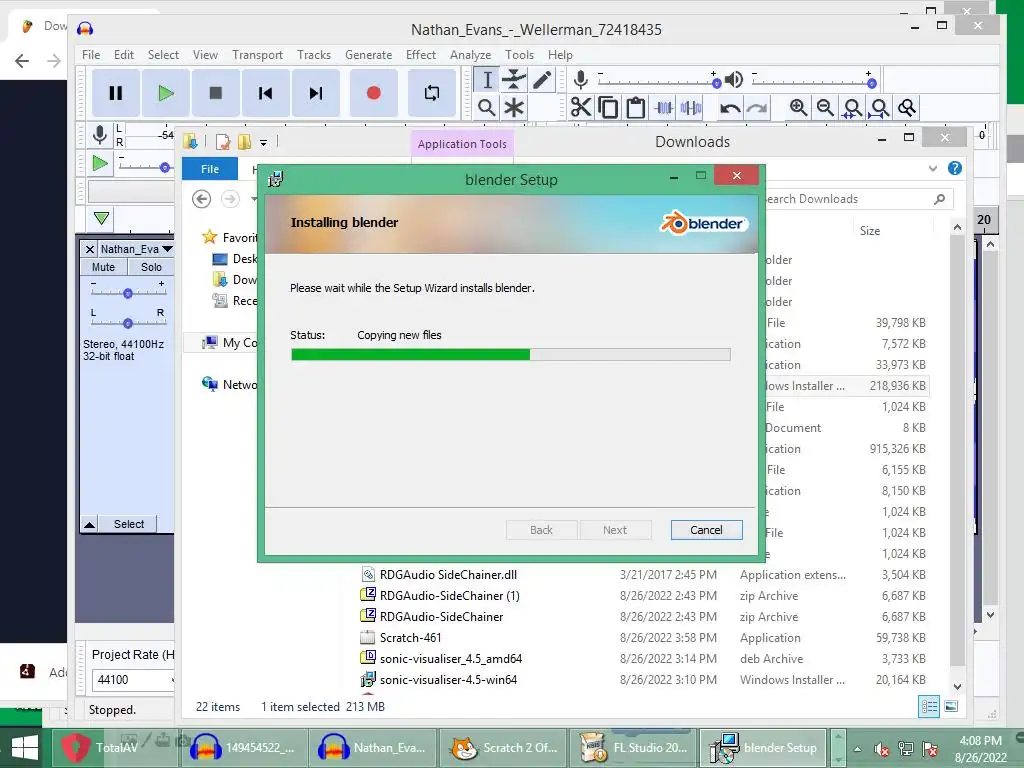Adjust the track pan L-R slider
The height and width of the screenshot is (768, 1024).
pos(128,322)
